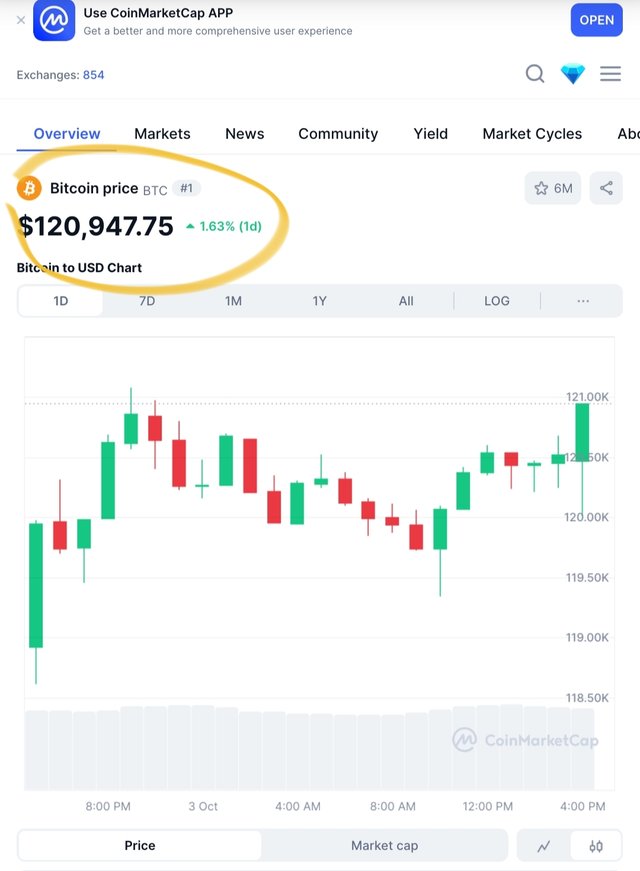Tap the CoinMarketCap app logo

54,20
